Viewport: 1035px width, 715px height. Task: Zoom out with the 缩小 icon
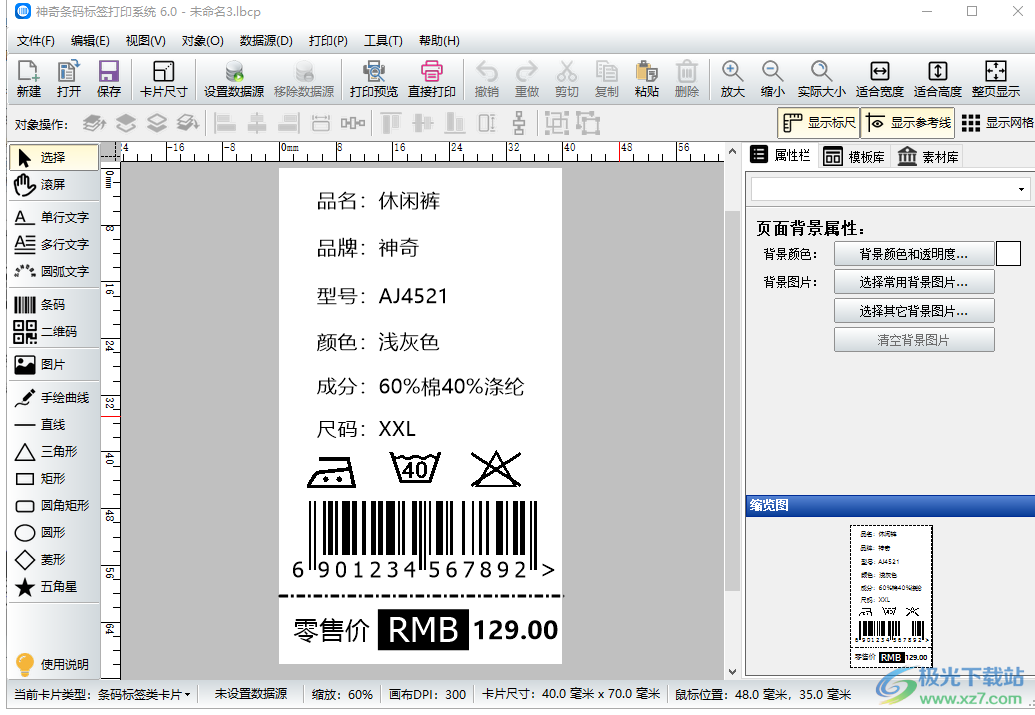772,79
